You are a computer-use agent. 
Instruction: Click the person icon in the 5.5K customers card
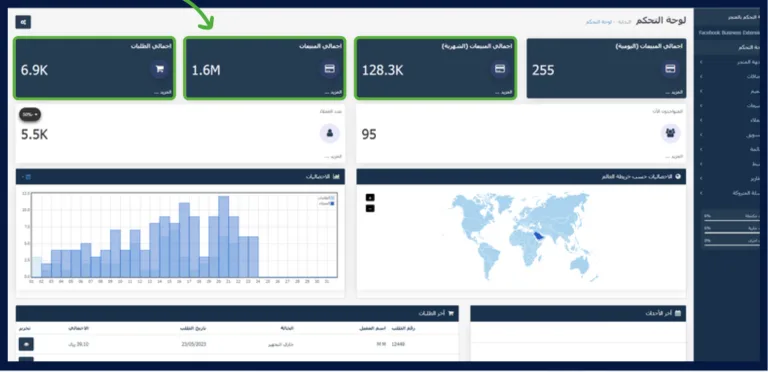pos(330,133)
